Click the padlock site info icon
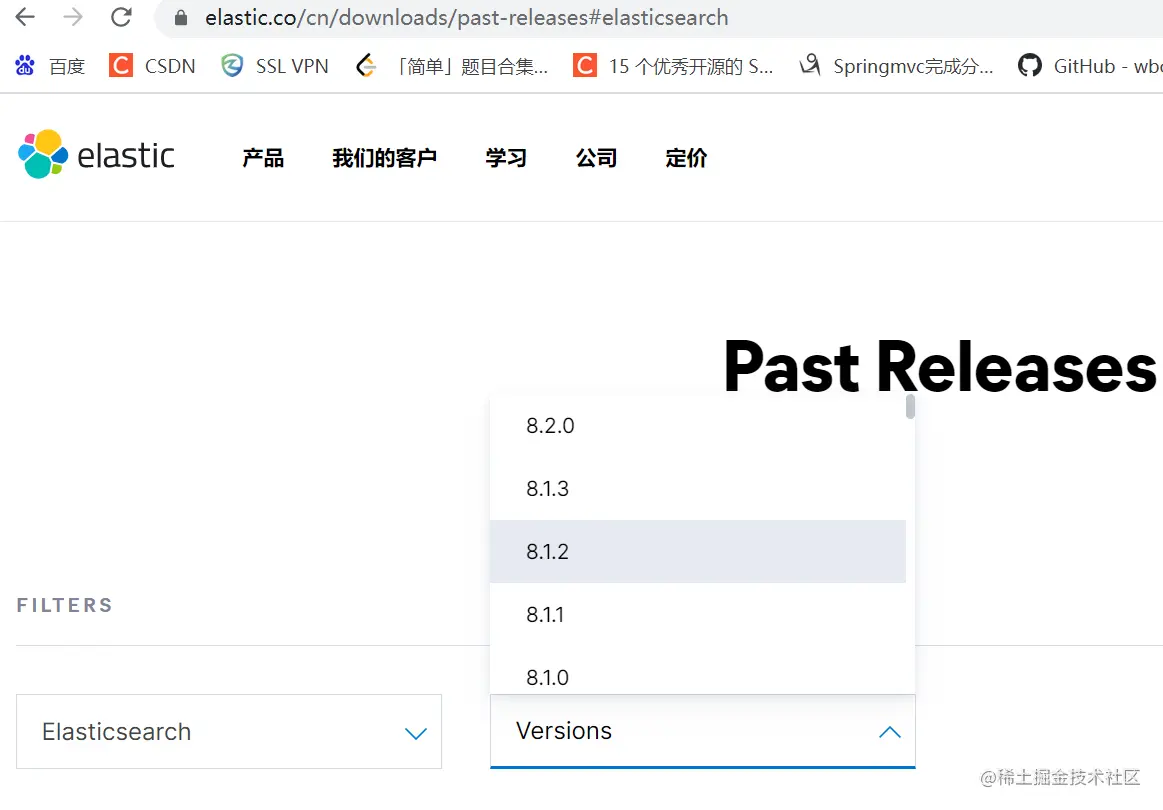This screenshot has height=810, width=1163. tap(180, 17)
